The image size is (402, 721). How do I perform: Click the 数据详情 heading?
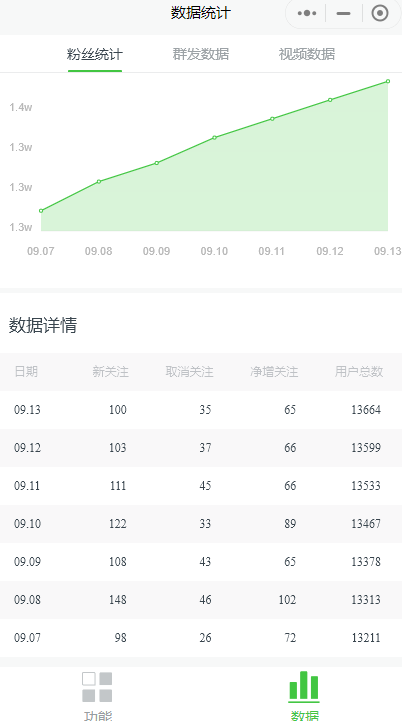tap(43, 326)
